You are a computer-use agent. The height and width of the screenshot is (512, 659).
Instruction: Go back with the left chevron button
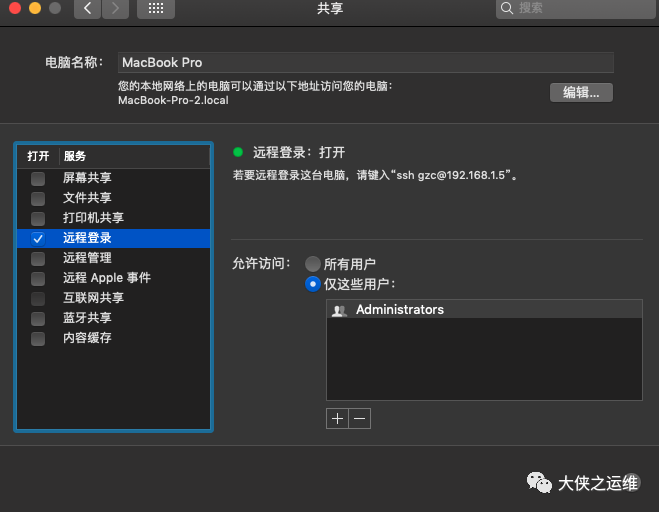tap(87, 8)
